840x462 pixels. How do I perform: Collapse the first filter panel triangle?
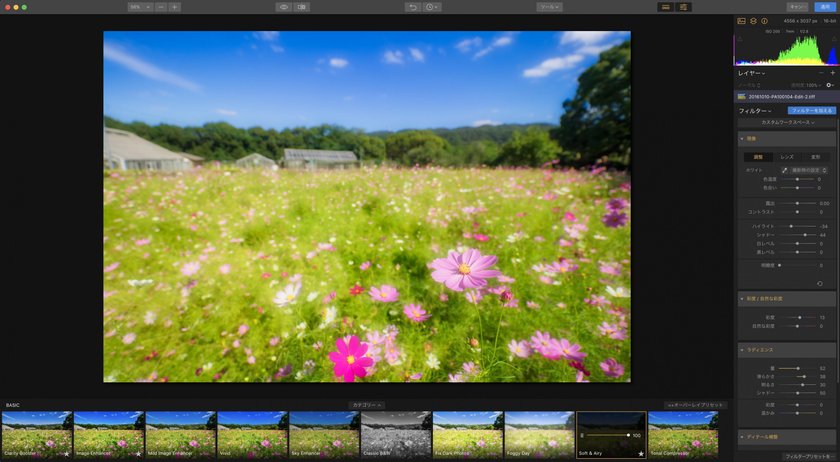(x=742, y=139)
